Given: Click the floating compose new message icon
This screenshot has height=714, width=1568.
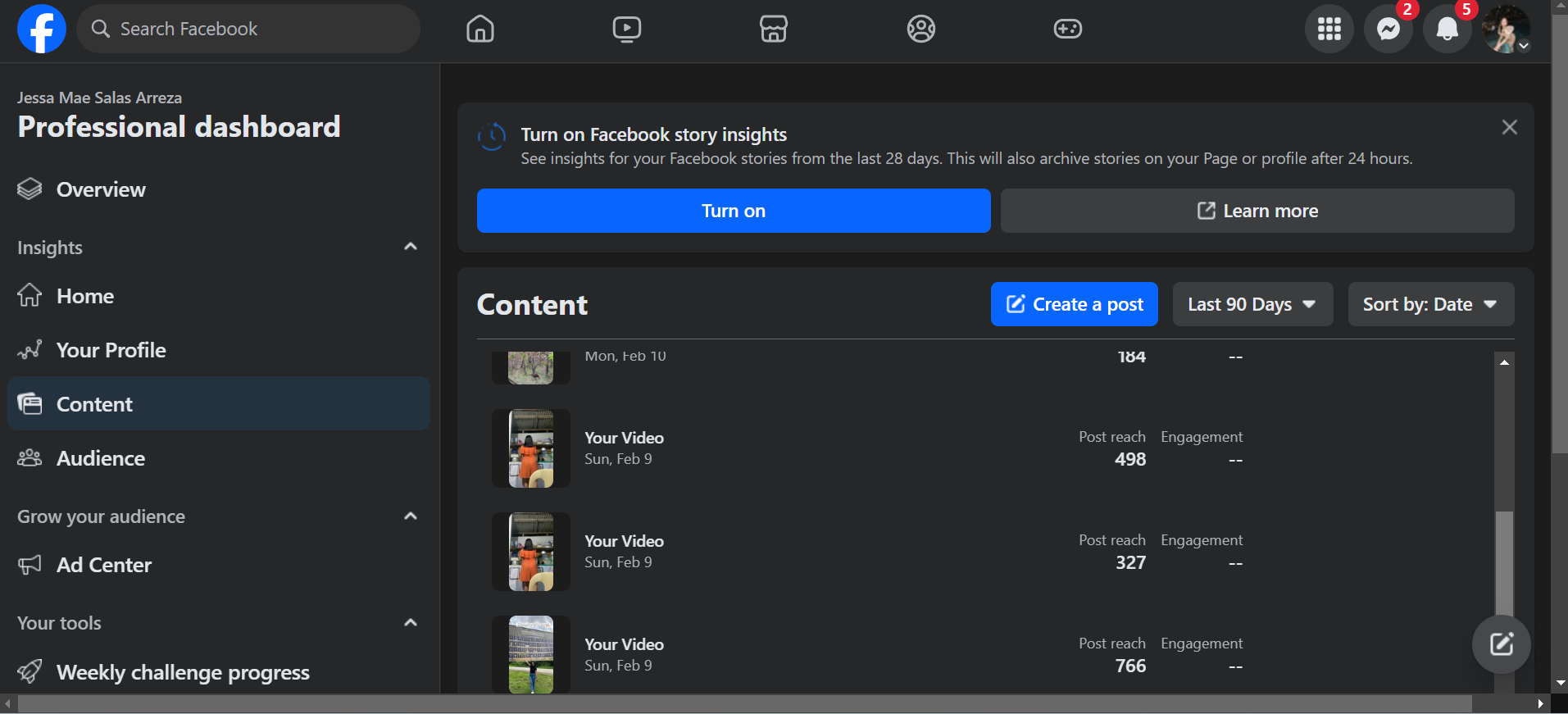Looking at the screenshot, I should coord(1501,644).
